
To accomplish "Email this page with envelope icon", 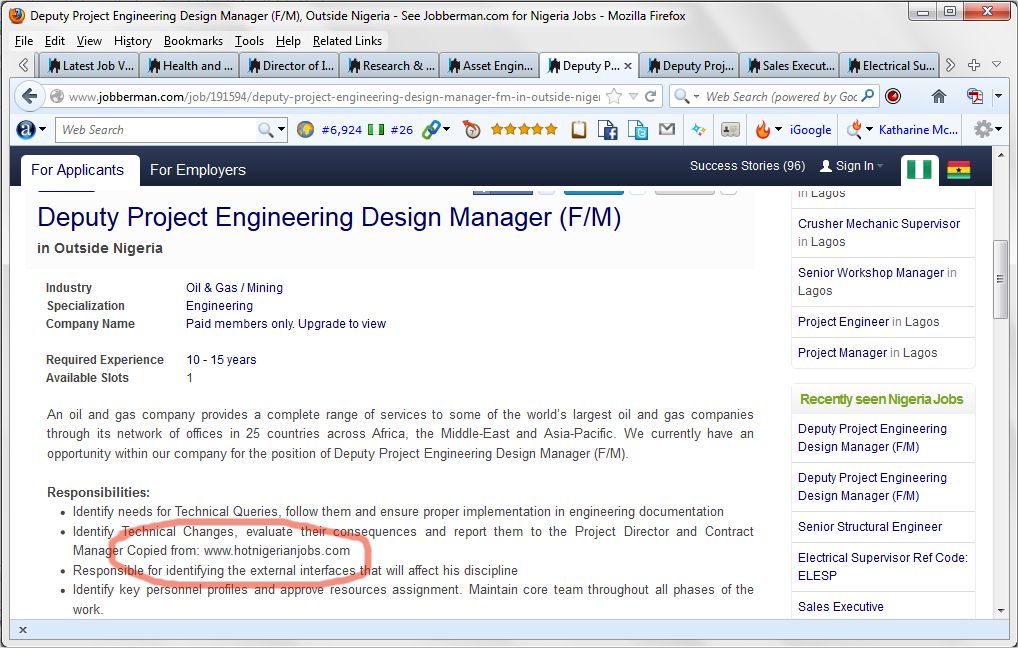I will (667, 129).
